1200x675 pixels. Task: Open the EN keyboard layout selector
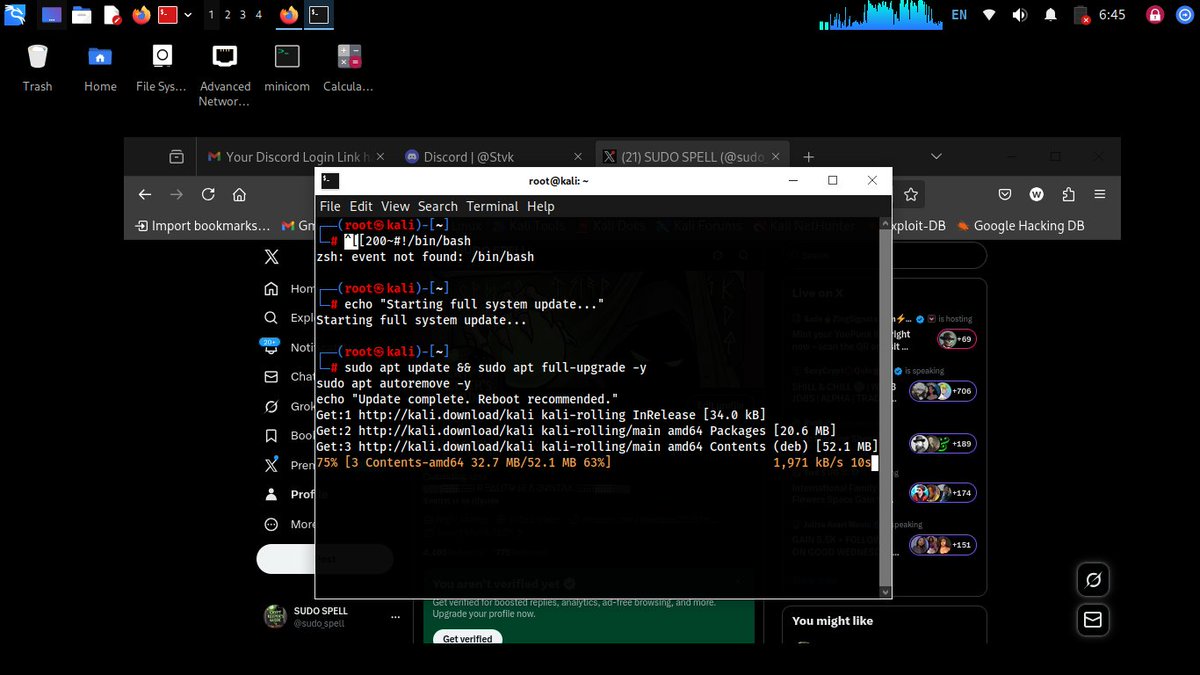click(959, 15)
